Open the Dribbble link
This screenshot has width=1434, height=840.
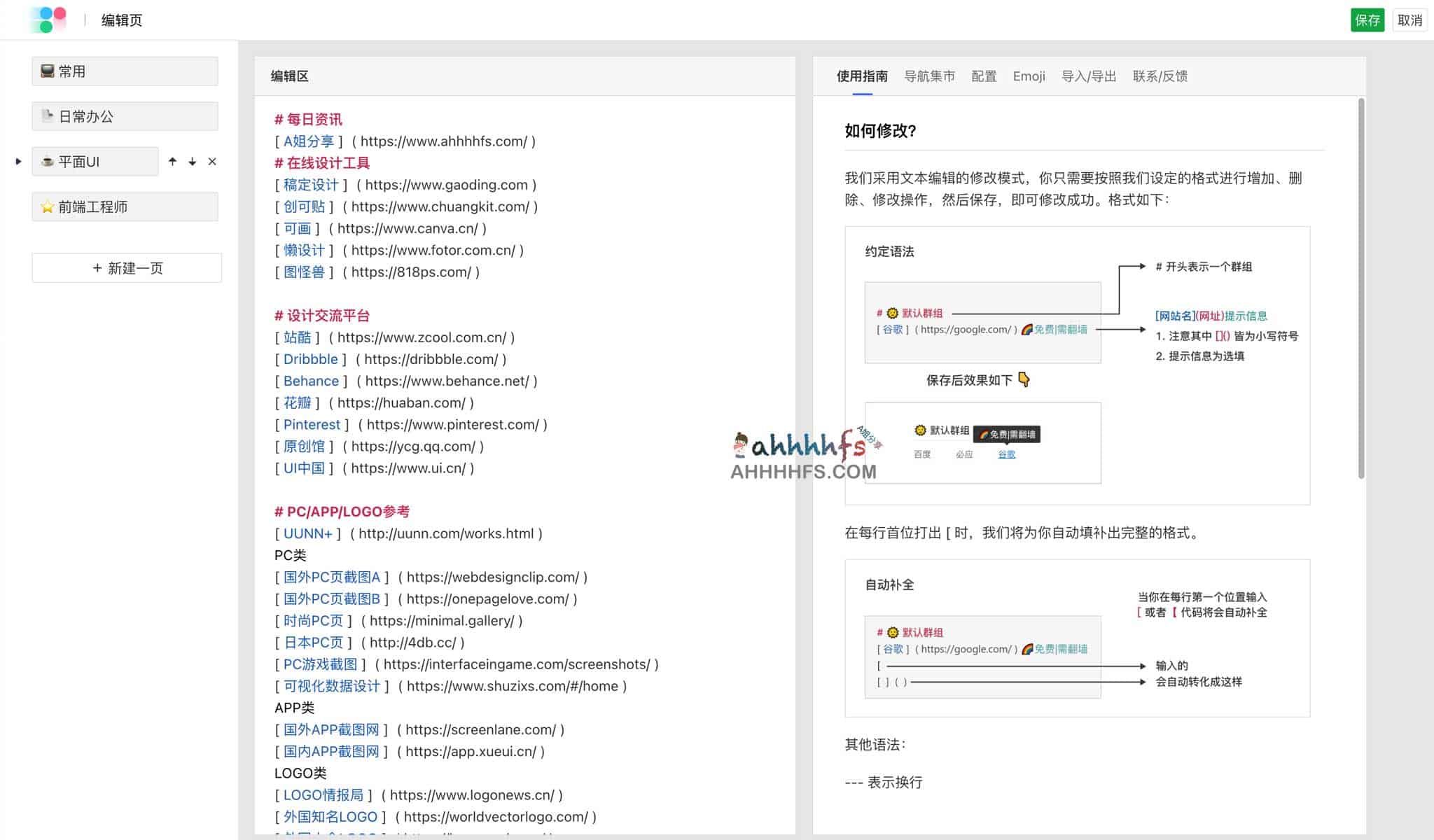click(310, 359)
